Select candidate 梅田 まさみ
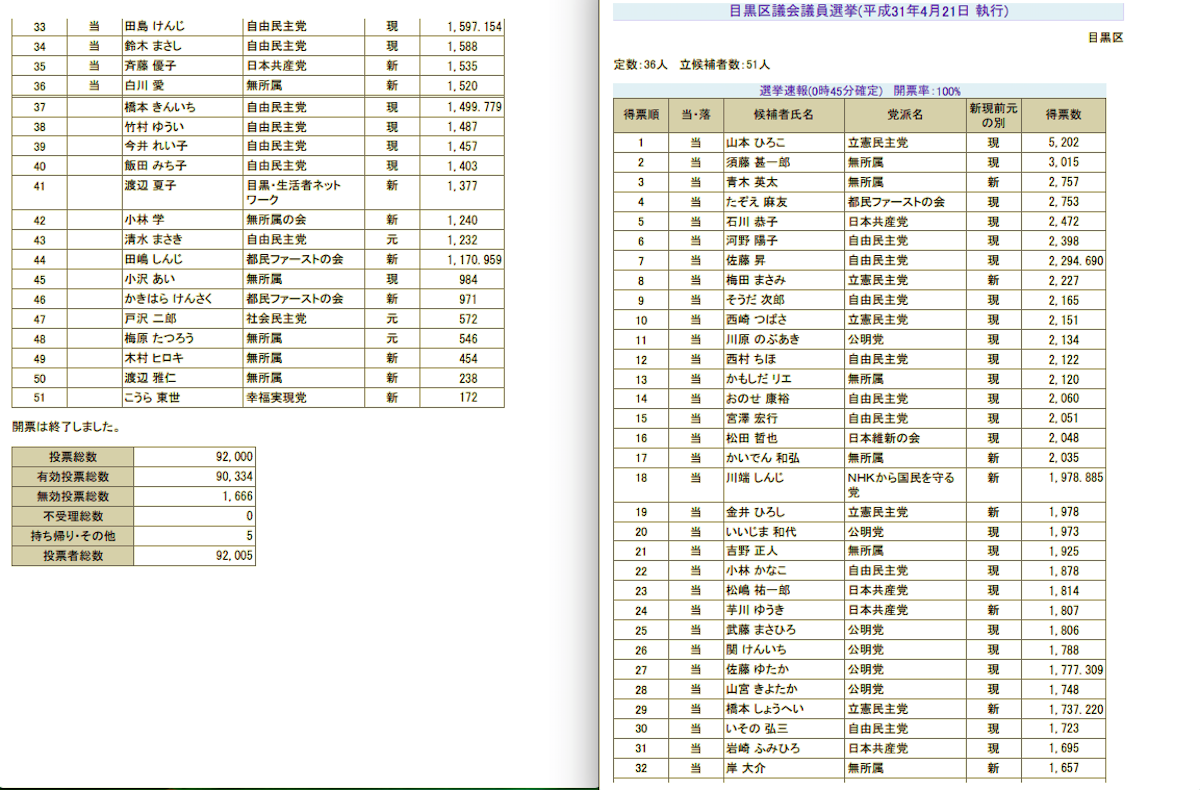This screenshot has height=790, width=1200. click(756, 280)
